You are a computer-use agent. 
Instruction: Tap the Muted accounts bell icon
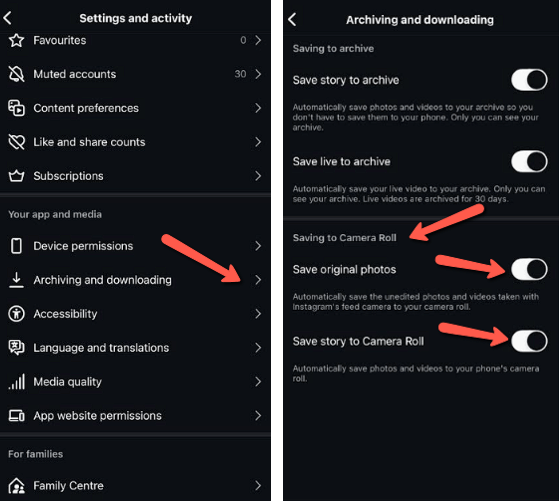coord(16,74)
